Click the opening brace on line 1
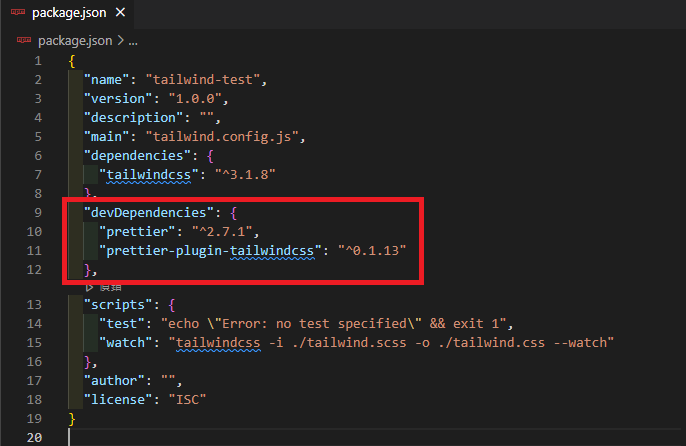Screen dimensions: 686x446 [72, 61]
